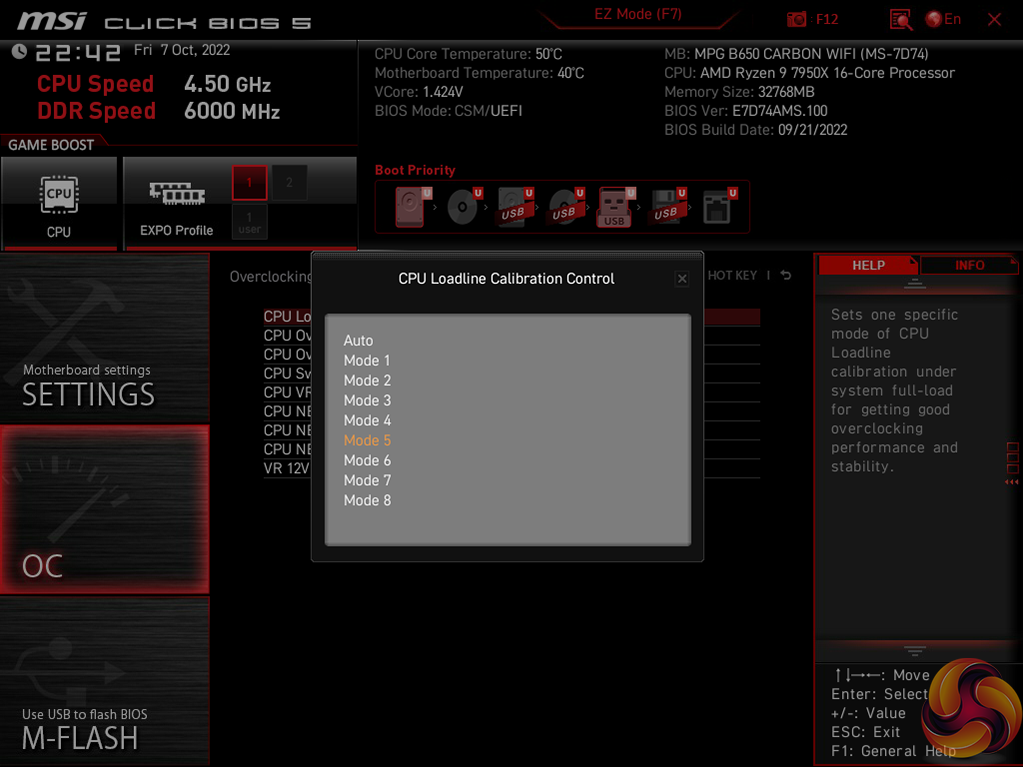Viewport: 1023px width, 767px height.
Task: Switch to EZ Mode (F7)
Action: click(x=637, y=14)
